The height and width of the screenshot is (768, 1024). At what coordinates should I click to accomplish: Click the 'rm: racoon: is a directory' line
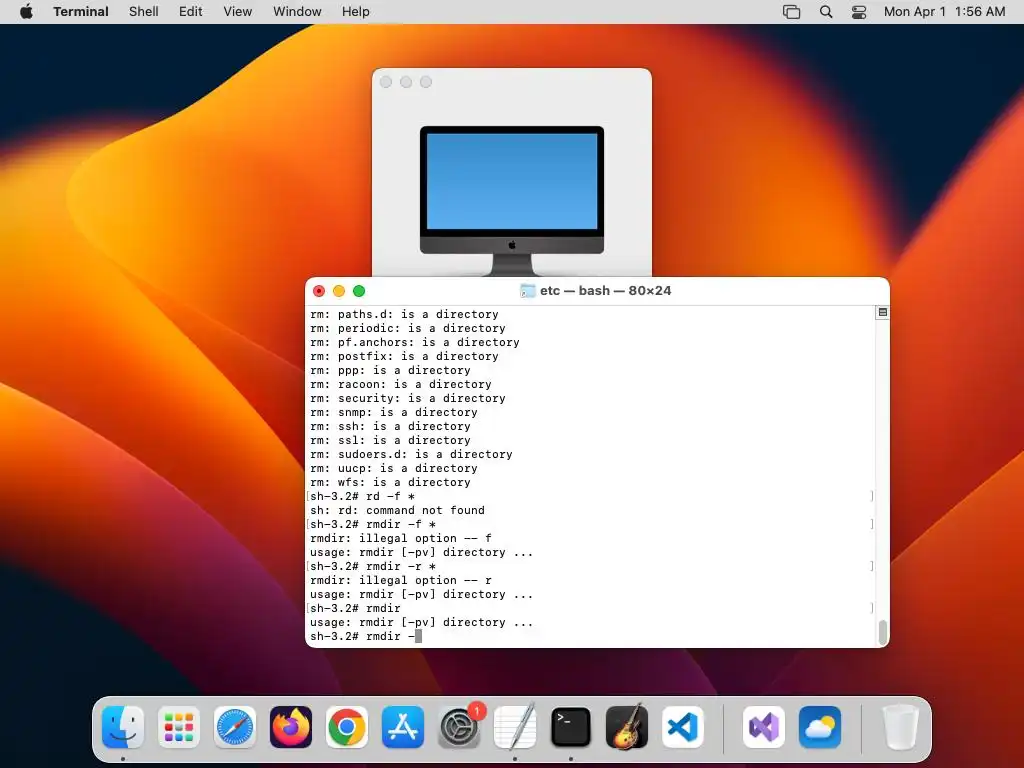tap(401, 384)
